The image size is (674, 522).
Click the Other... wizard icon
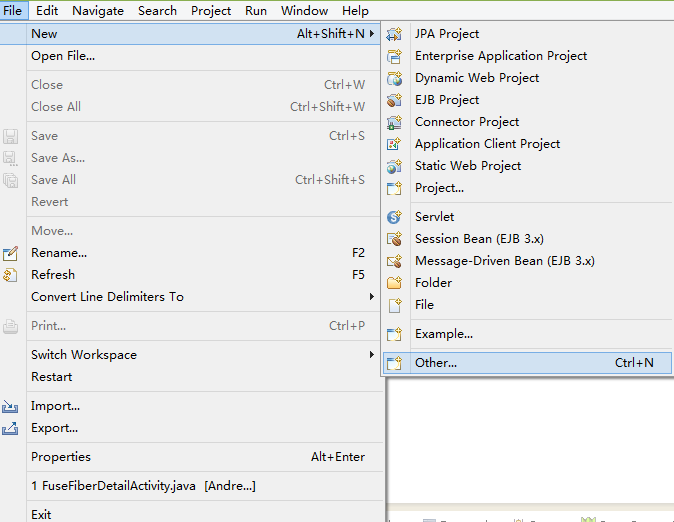[394, 363]
